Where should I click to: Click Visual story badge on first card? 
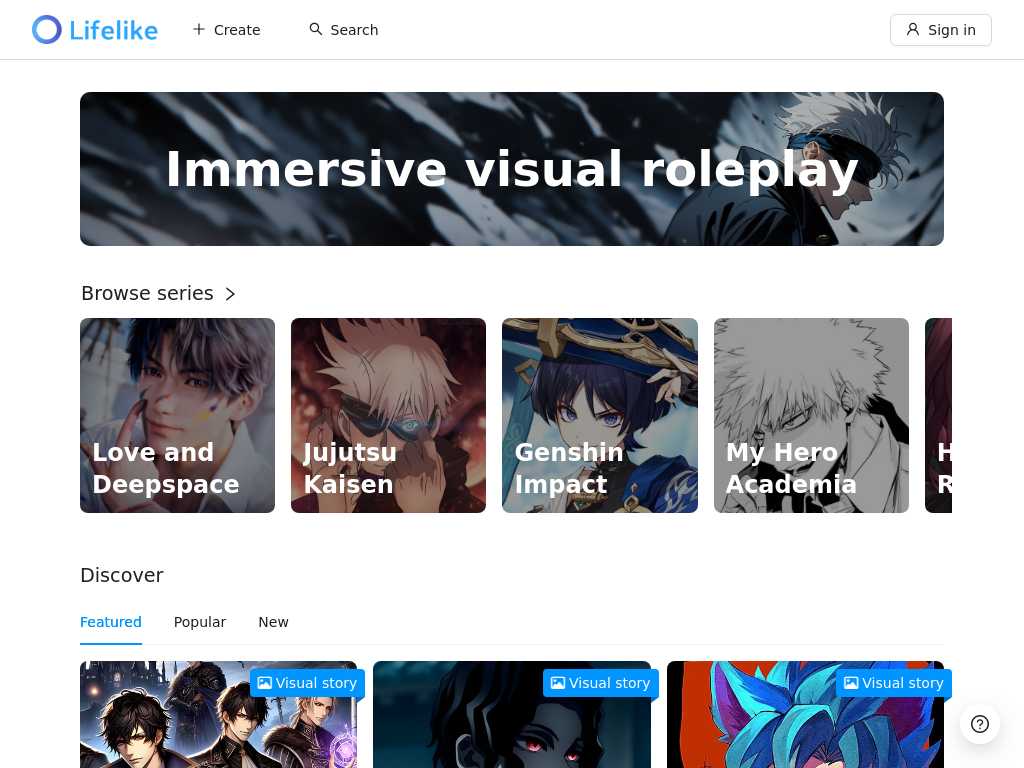(308, 683)
